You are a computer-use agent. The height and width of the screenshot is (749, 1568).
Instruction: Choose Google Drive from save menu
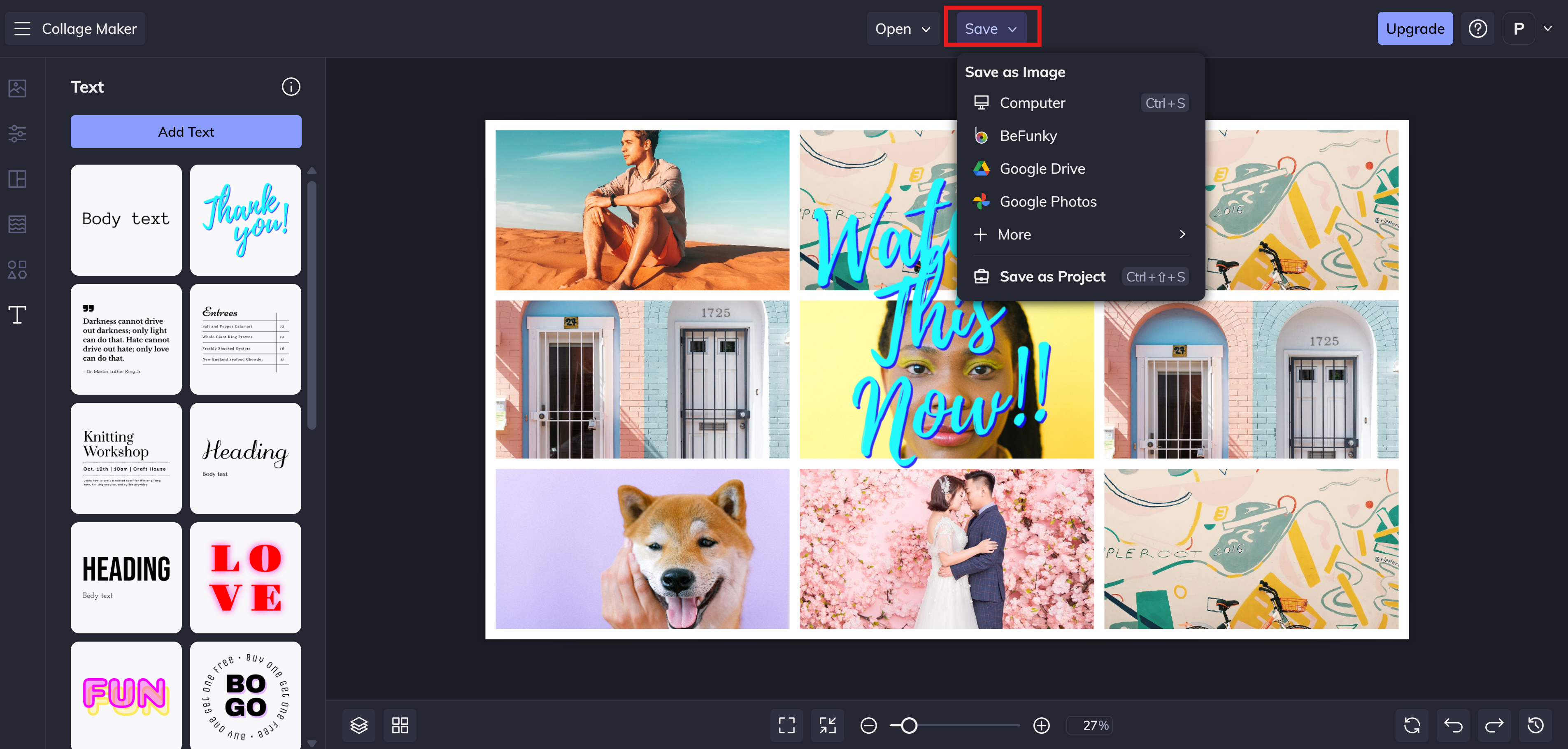(x=1042, y=169)
